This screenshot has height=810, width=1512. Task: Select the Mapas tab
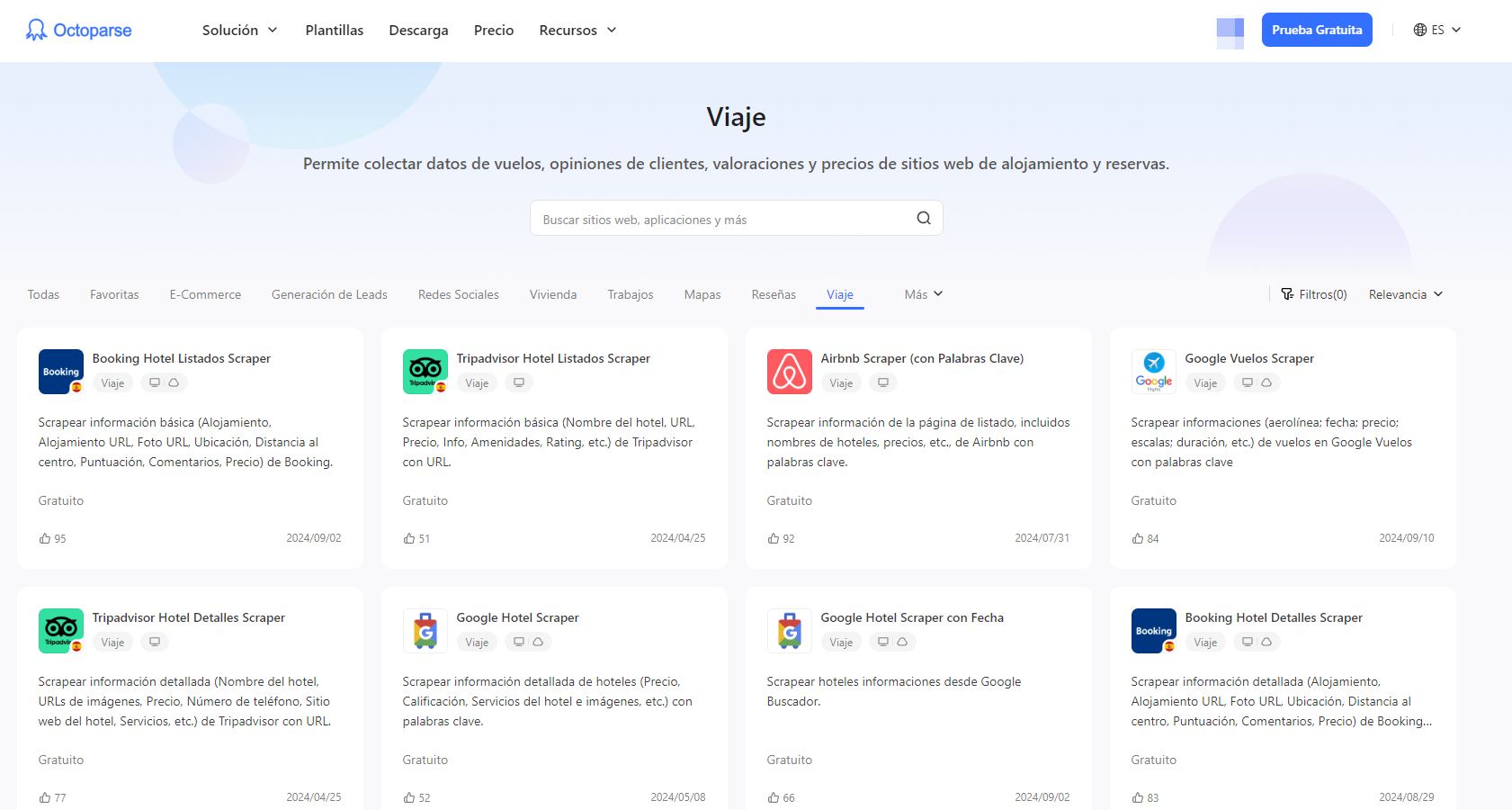(x=702, y=294)
